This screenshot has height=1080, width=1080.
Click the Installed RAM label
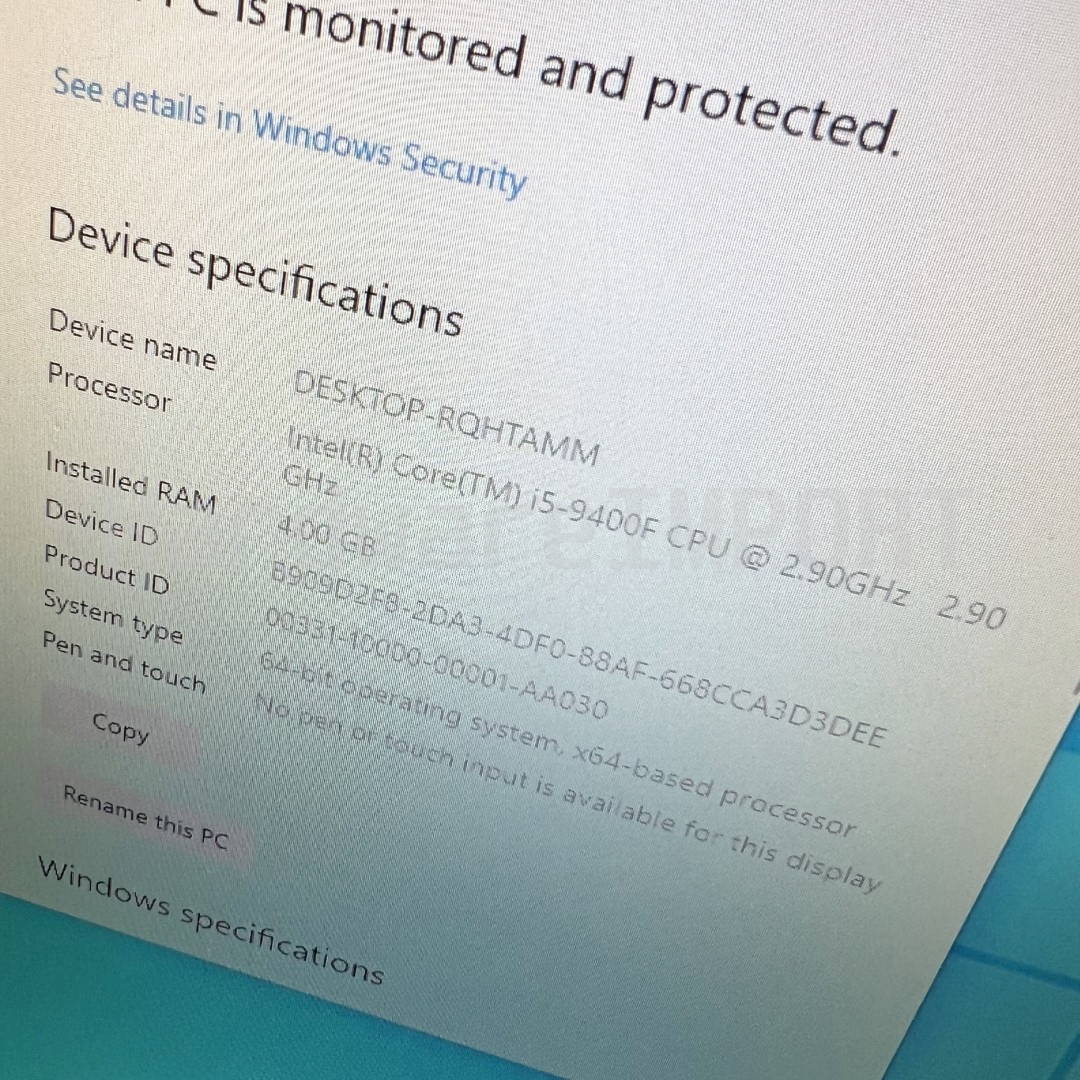tap(131, 482)
